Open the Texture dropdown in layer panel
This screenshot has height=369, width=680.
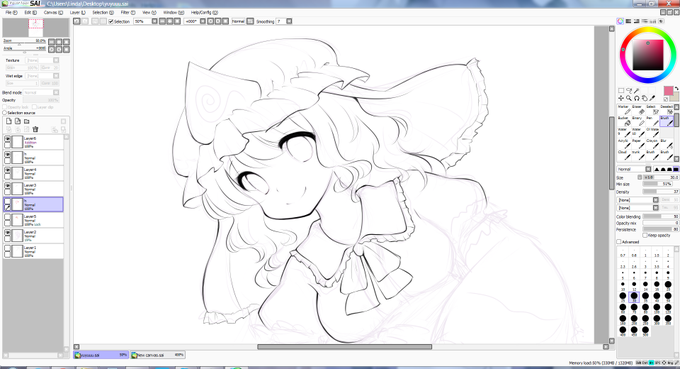(x=56, y=60)
